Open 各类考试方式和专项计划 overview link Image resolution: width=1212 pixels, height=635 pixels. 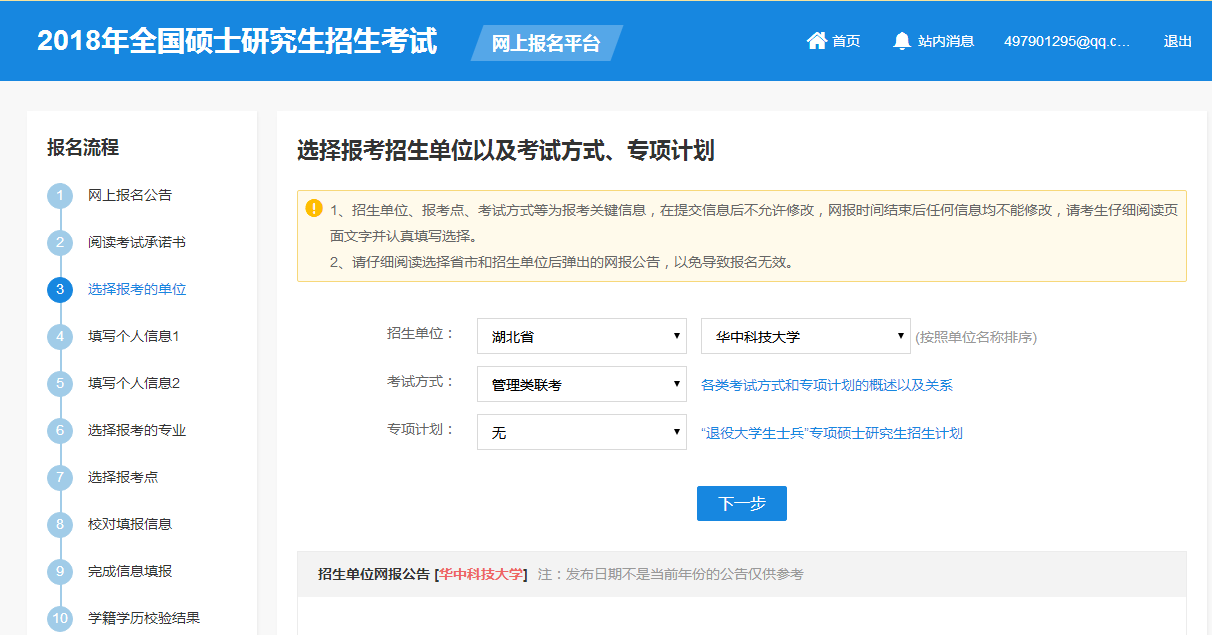(x=826, y=385)
